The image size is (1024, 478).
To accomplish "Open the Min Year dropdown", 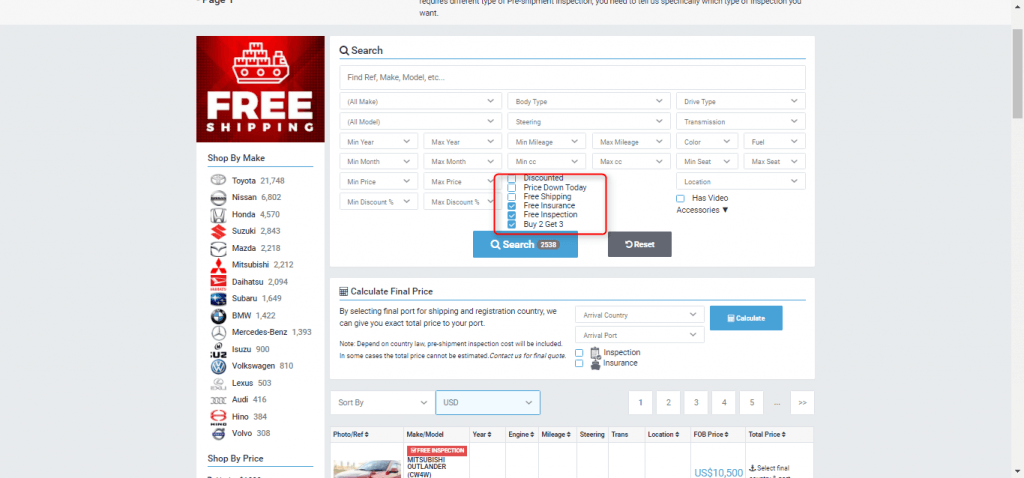I will (x=379, y=142).
